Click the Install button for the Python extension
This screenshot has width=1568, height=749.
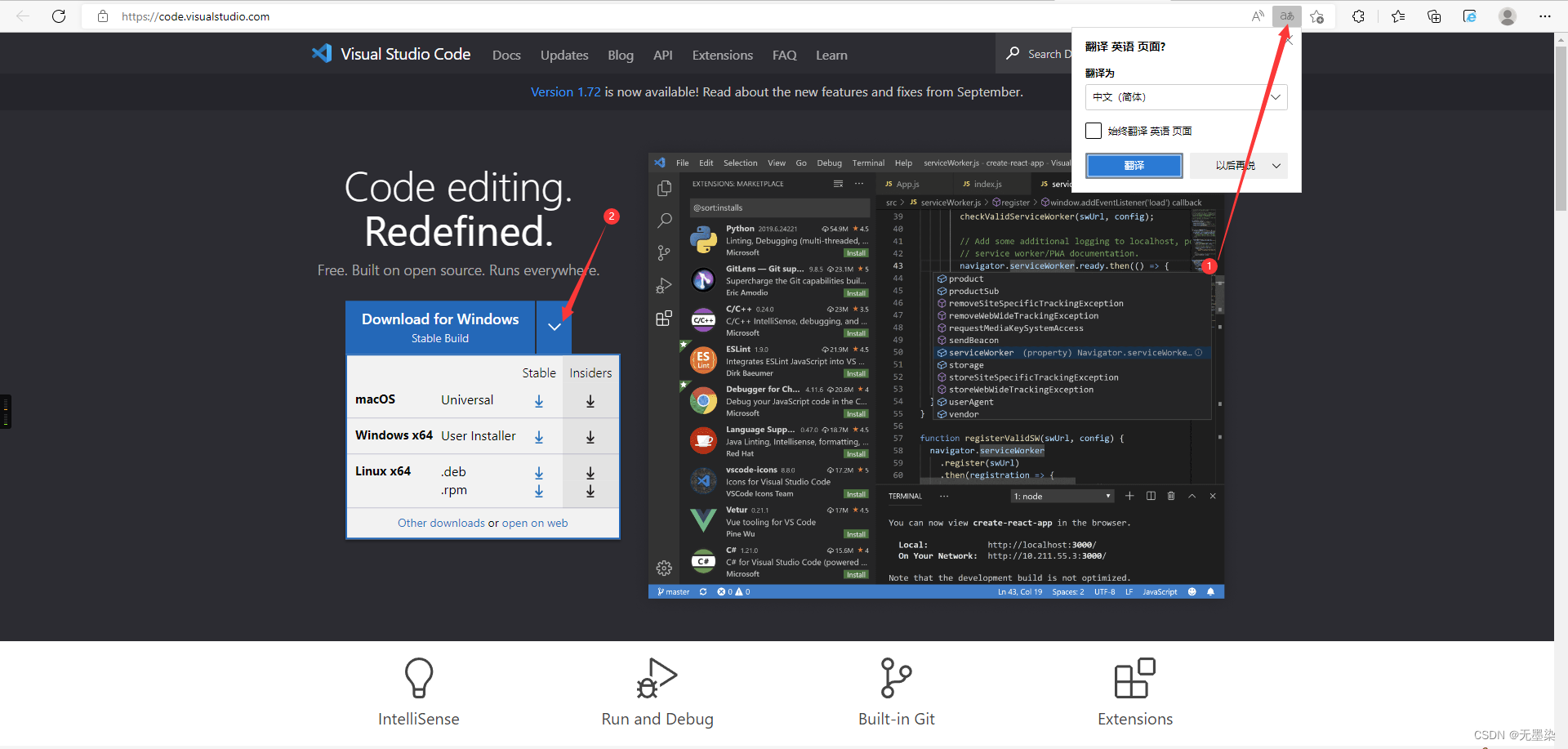click(856, 253)
